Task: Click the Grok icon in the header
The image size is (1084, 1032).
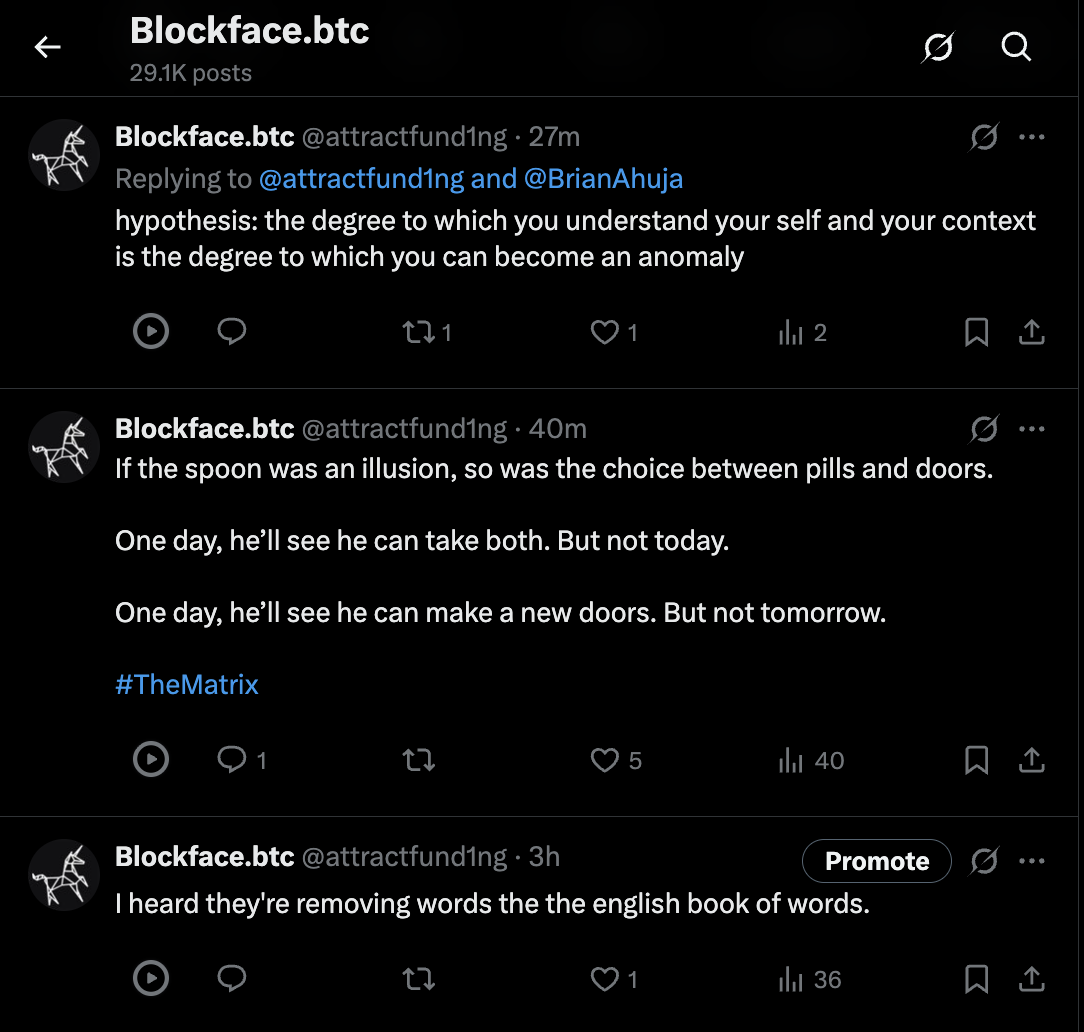Action: pos(937,47)
